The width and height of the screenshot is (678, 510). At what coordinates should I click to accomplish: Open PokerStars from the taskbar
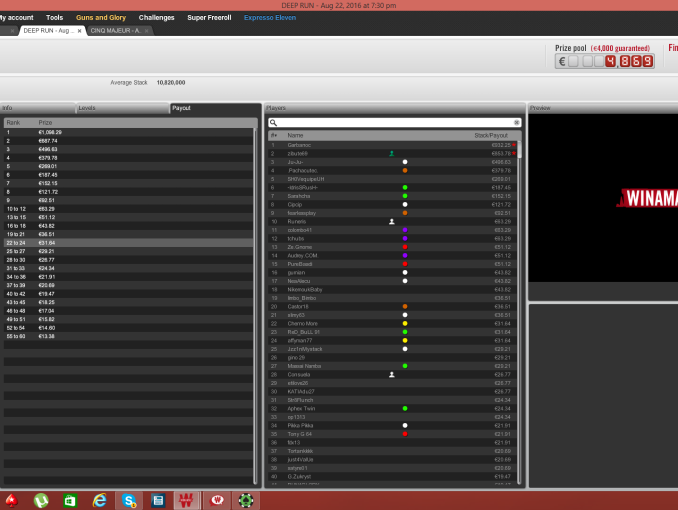(13, 500)
